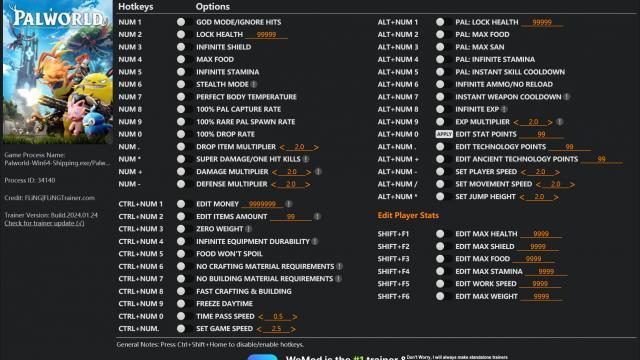This screenshot has height=360, width=640.
Task: Increase Drop Item Multiplier with right arrow
Action: point(316,147)
